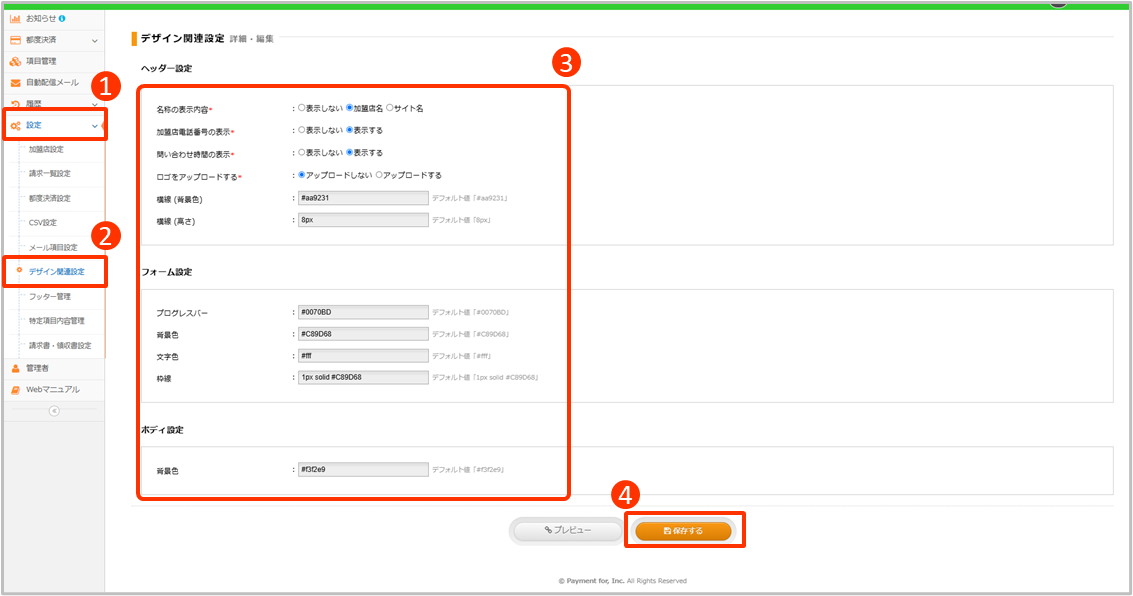Select 表示しない for 加盟店電話番号の表示
This screenshot has width=1133, height=596.
(301, 130)
